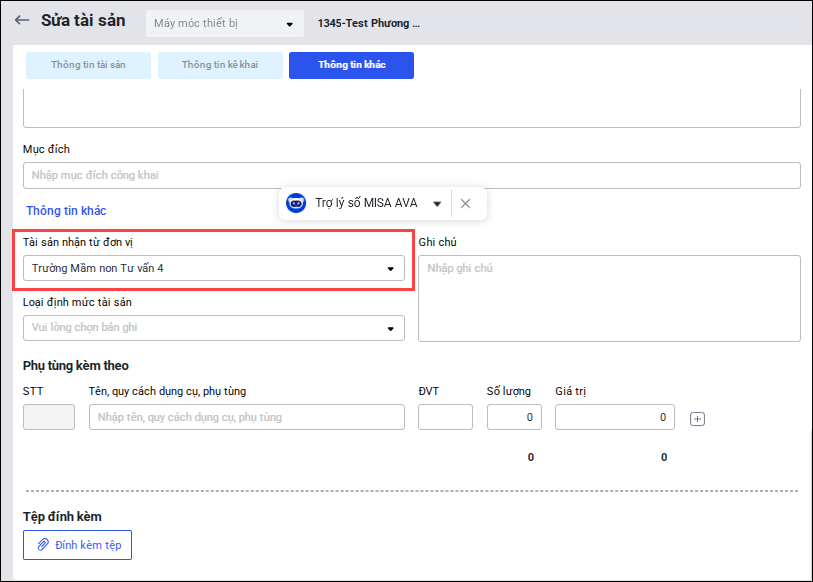Click the Tên, quy cách dụng cụ, phụ tùng field
The width and height of the screenshot is (813, 582).
(x=246, y=417)
